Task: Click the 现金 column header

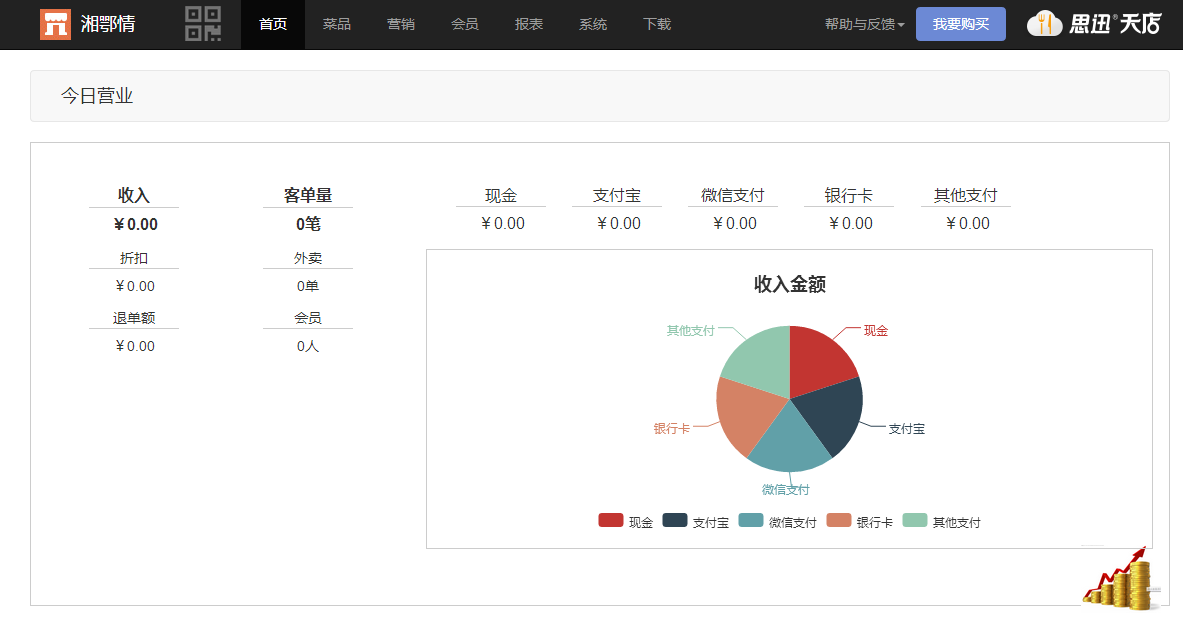Action: pyautogui.click(x=501, y=195)
